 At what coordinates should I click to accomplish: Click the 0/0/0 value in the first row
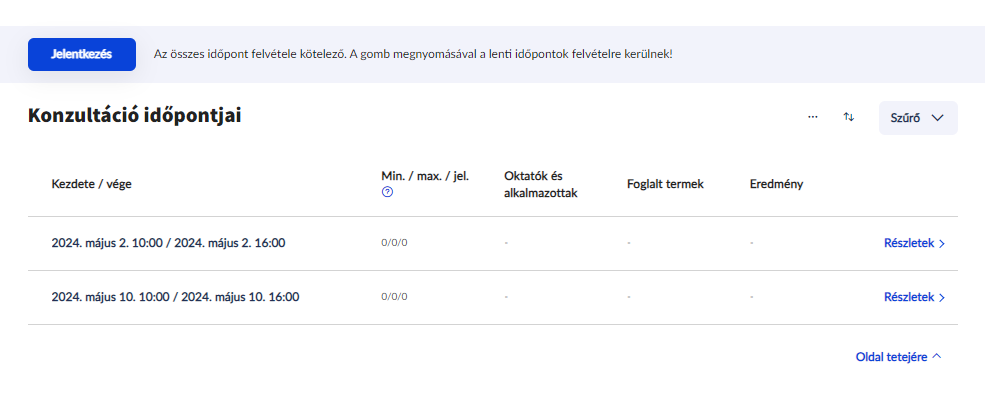click(x=395, y=243)
